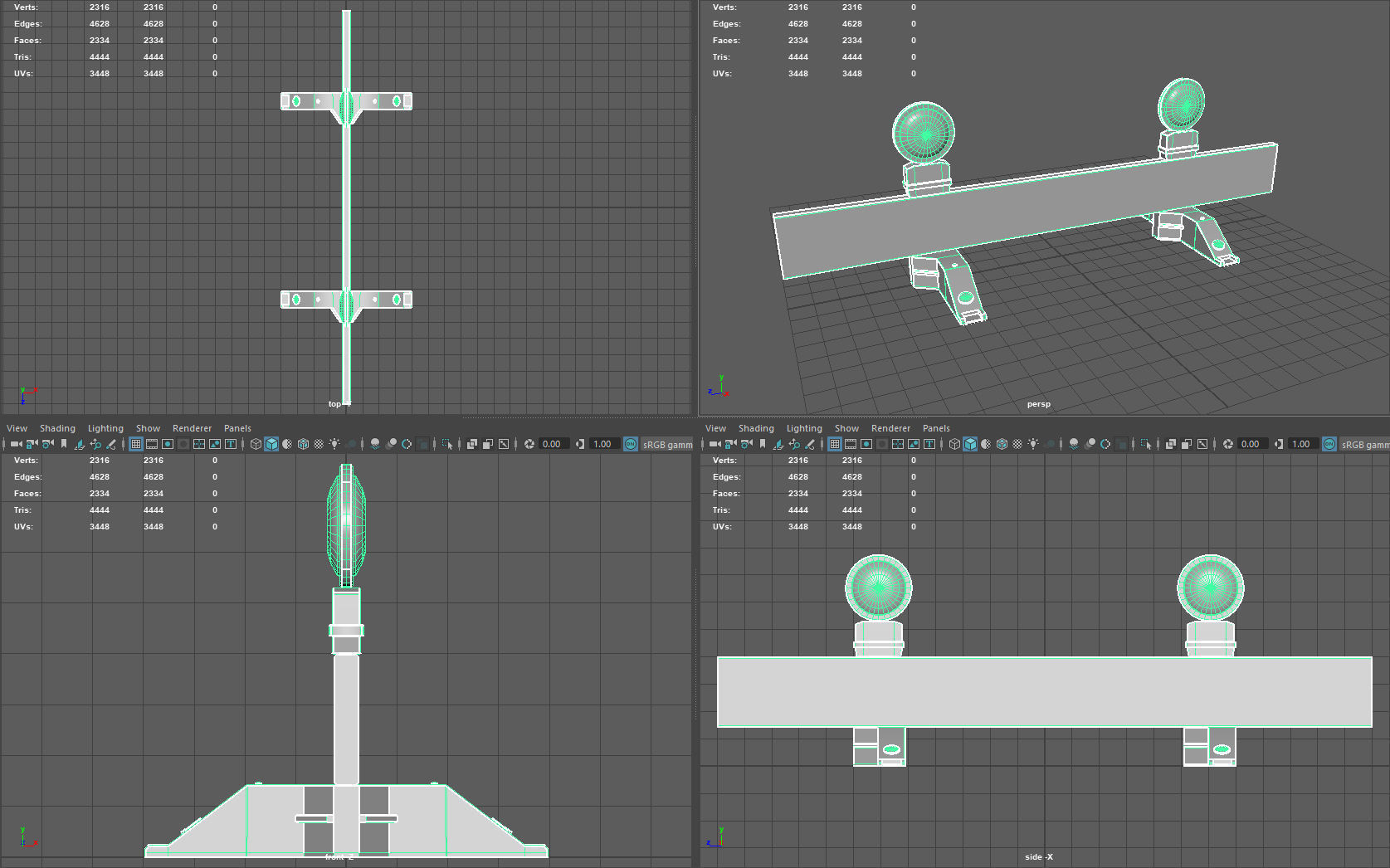Select Grease Pencil icon in front panel toolbar
Image resolution: width=1390 pixels, height=868 pixels.
pyautogui.click(x=110, y=444)
